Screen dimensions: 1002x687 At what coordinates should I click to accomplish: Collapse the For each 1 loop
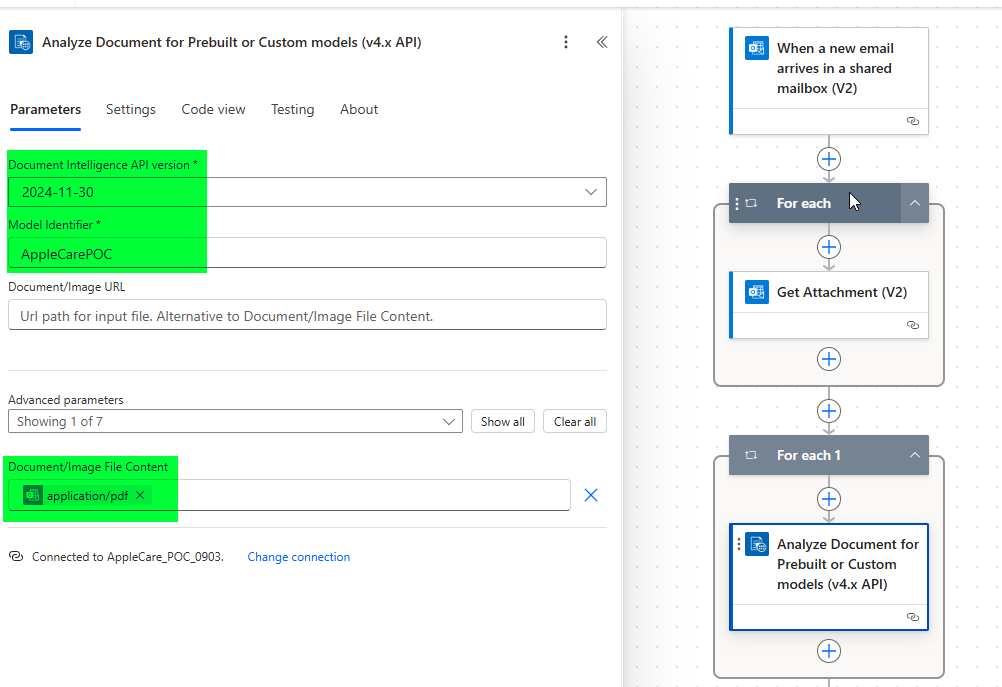click(x=914, y=455)
